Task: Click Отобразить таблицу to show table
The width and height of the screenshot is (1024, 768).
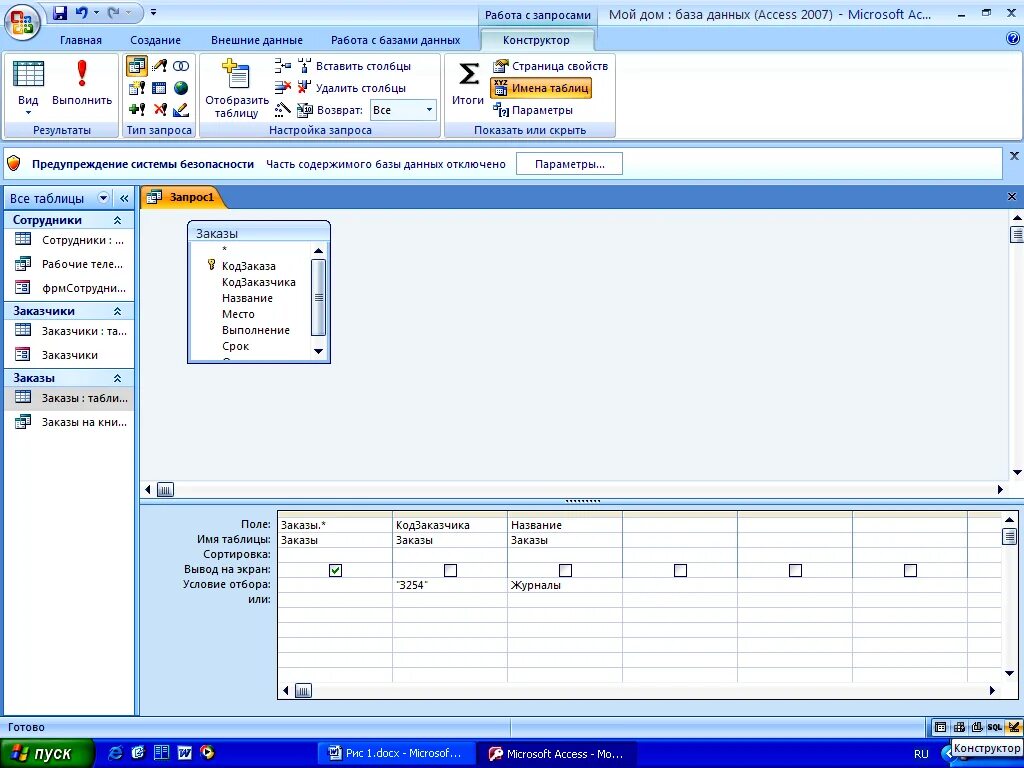Action: point(236,88)
